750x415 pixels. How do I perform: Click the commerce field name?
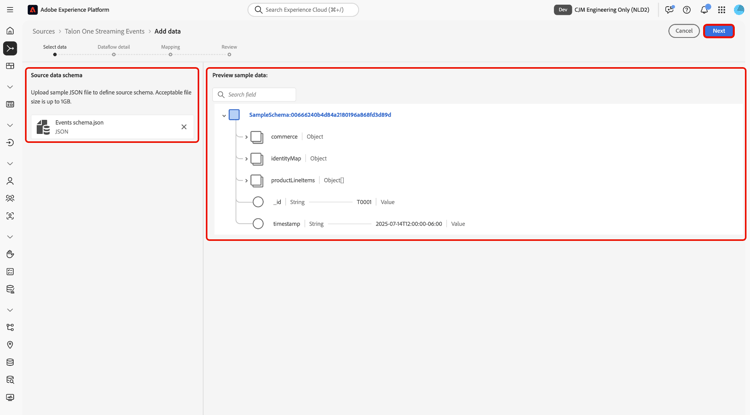pos(284,137)
